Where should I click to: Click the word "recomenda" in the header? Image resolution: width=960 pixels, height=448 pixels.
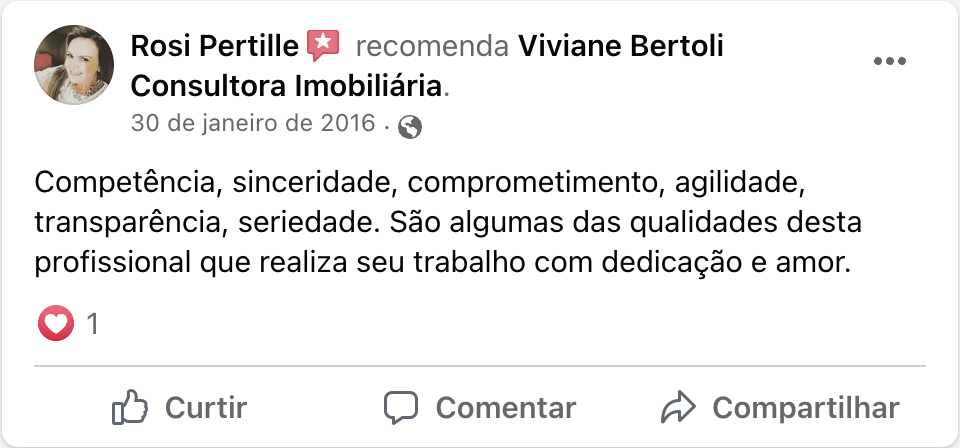(431, 46)
